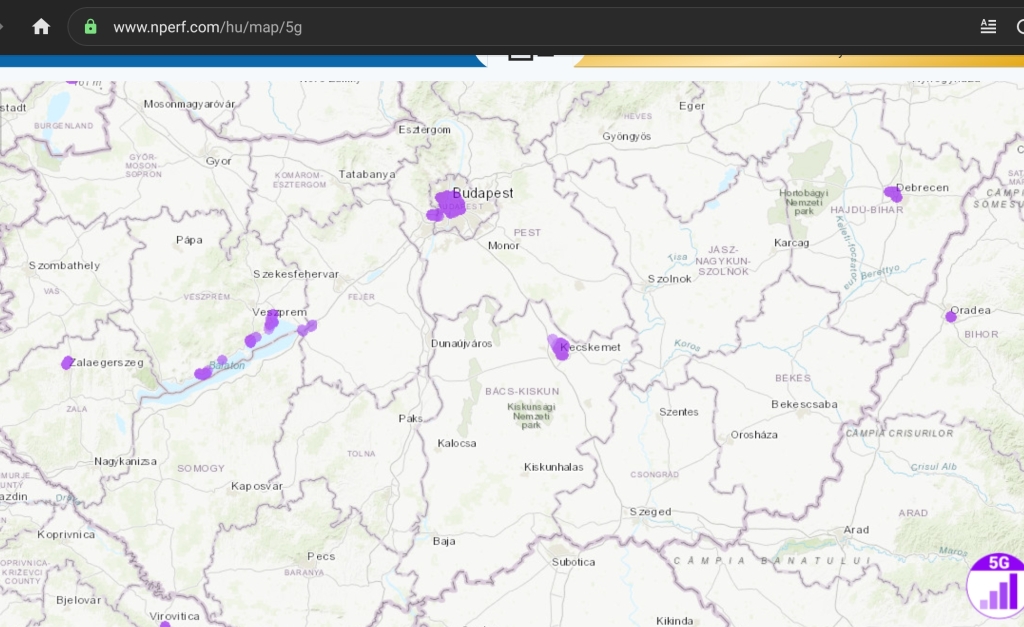Open reader mode from the address bar
The height and width of the screenshot is (627, 1024).
[988, 27]
